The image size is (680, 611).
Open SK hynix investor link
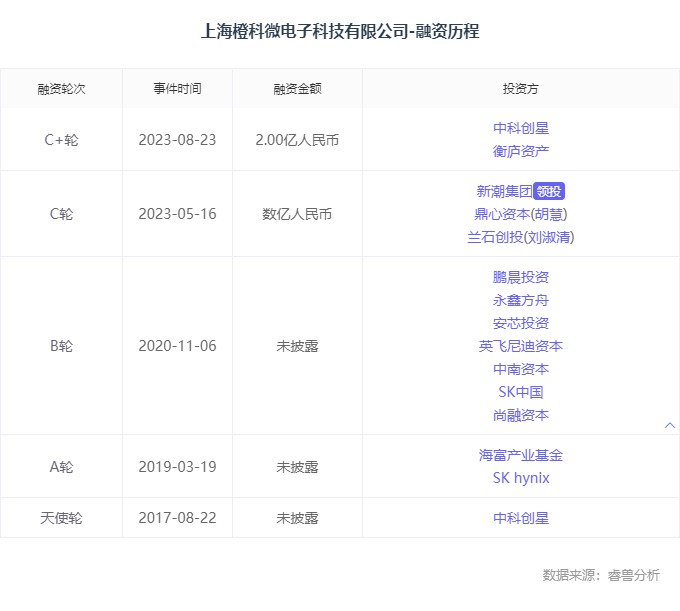[520, 478]
